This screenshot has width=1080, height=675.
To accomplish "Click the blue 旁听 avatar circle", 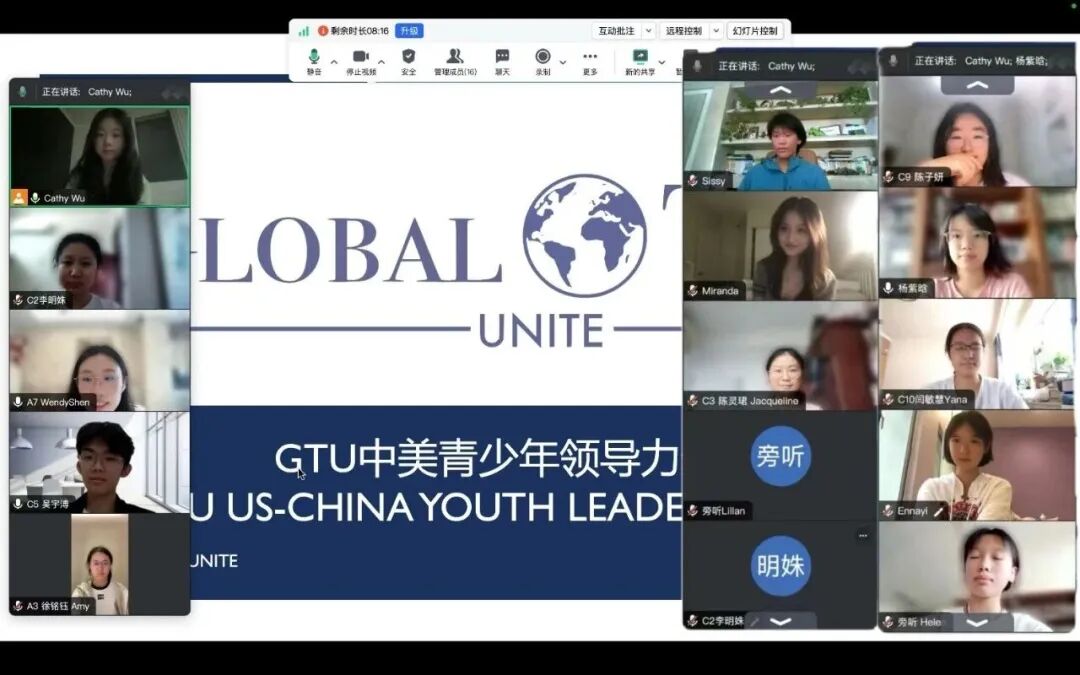I will (x=780, y=455).
